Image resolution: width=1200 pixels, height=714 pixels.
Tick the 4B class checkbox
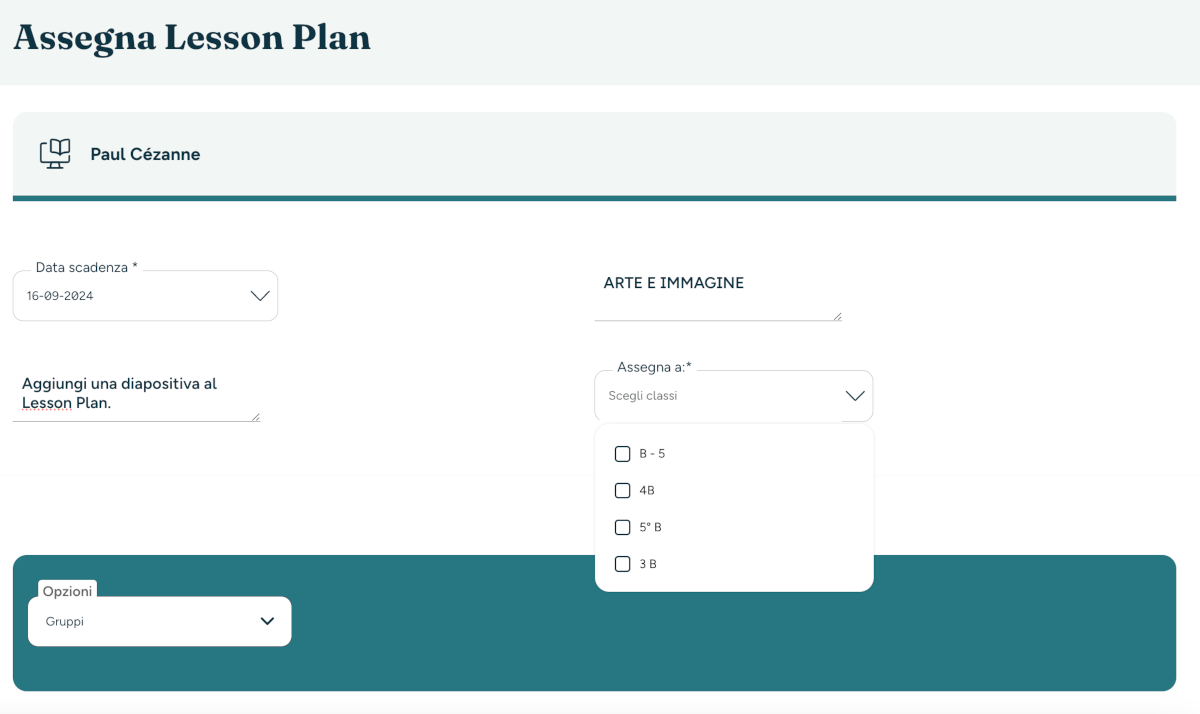tap(622, 491)
